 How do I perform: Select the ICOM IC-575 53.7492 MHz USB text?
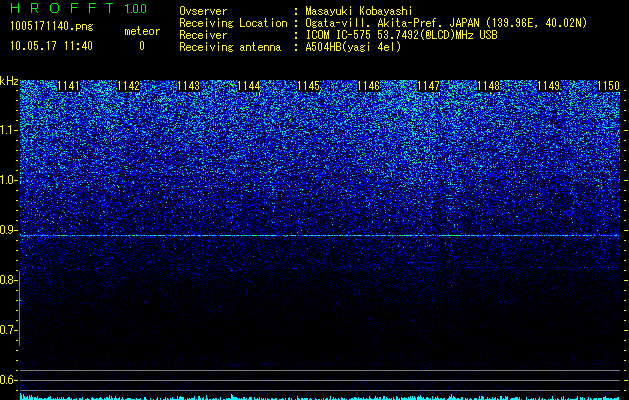click(401, 35)
